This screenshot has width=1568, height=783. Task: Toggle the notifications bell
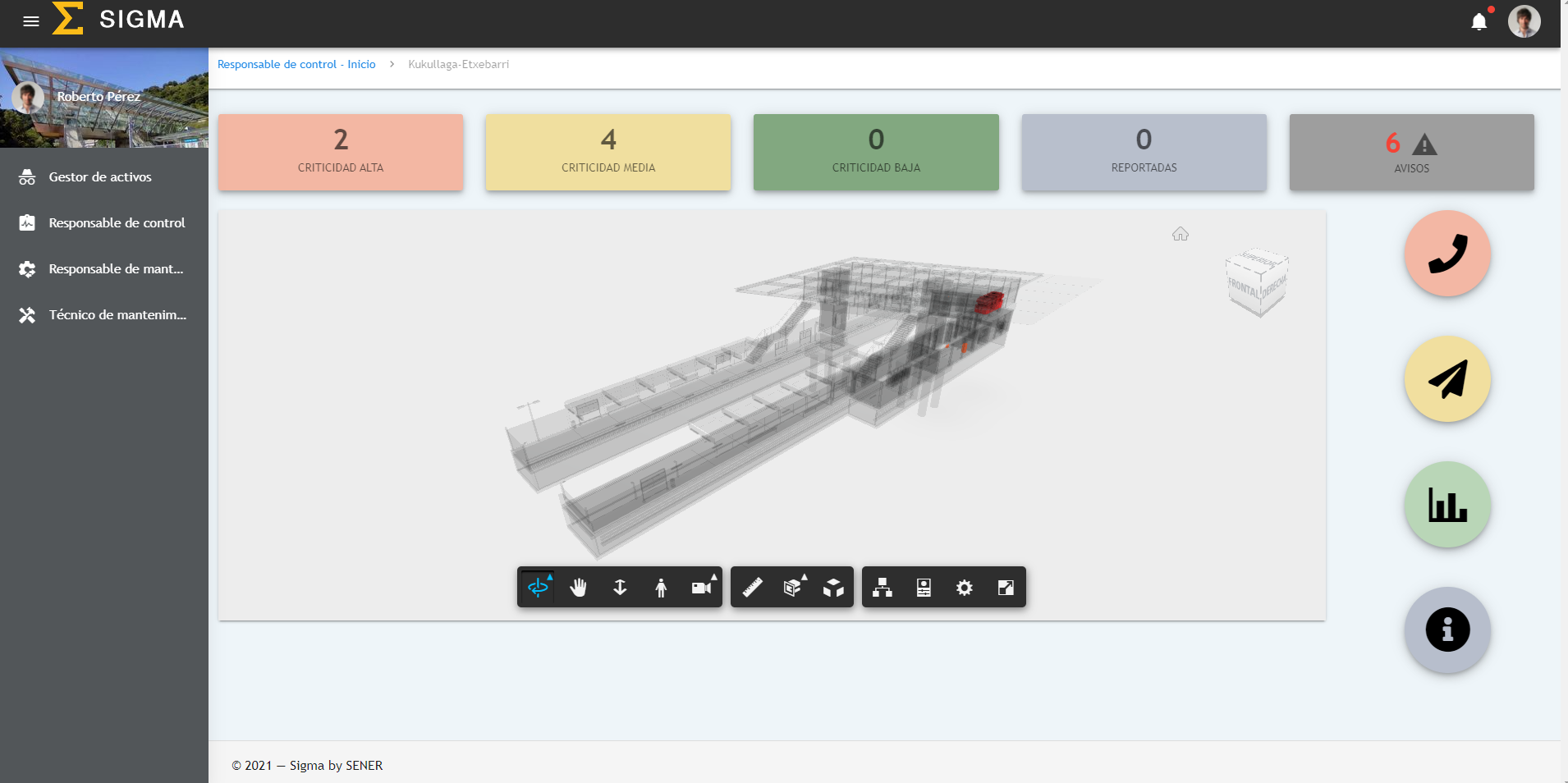tap(1477, 22)
